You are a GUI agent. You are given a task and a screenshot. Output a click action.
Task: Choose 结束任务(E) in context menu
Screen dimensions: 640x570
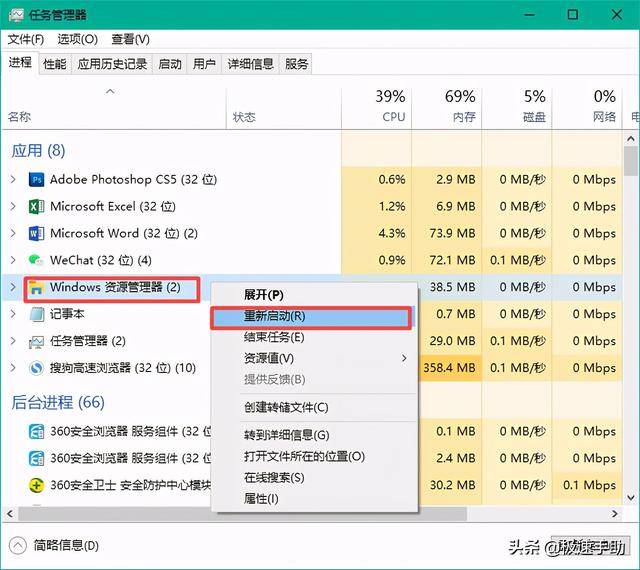(314, 337)
